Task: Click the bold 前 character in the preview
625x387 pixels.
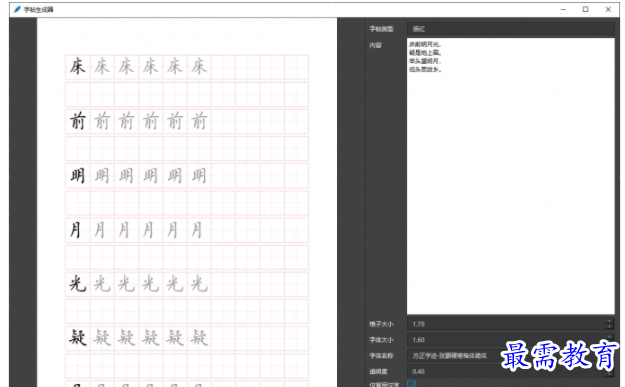Action: click(78, 121)
